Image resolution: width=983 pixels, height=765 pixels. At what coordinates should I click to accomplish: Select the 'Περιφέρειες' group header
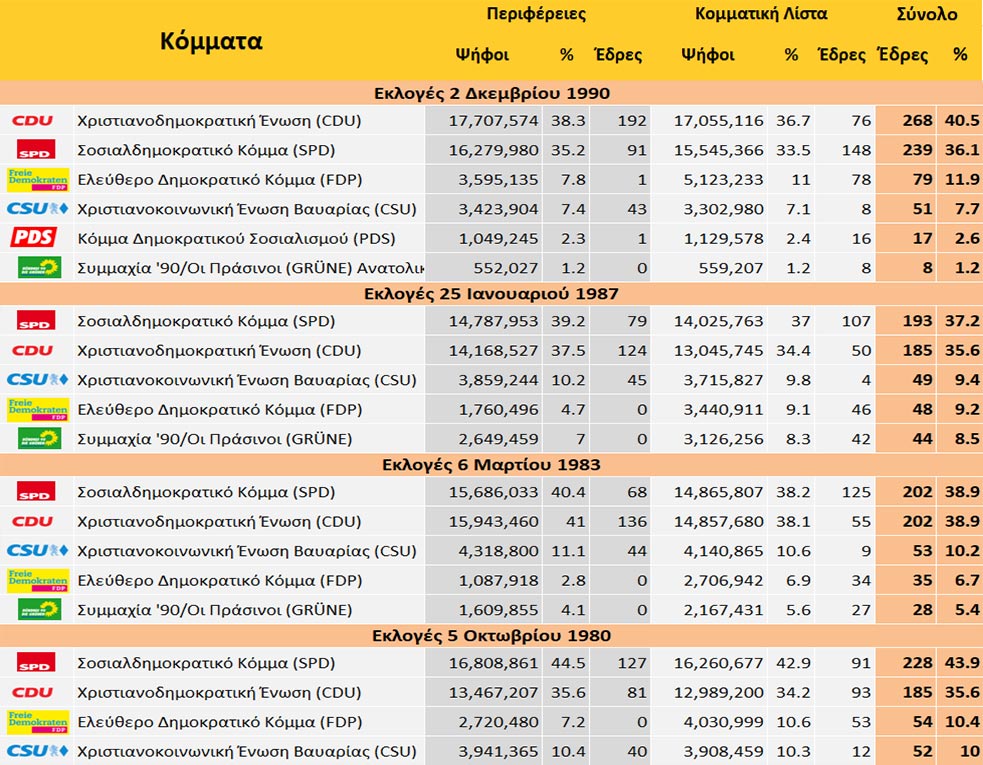(536, 14)
